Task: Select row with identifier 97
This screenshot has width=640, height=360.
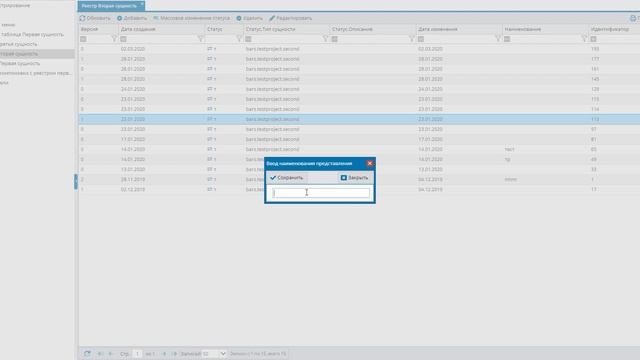Action: point(359,129)
